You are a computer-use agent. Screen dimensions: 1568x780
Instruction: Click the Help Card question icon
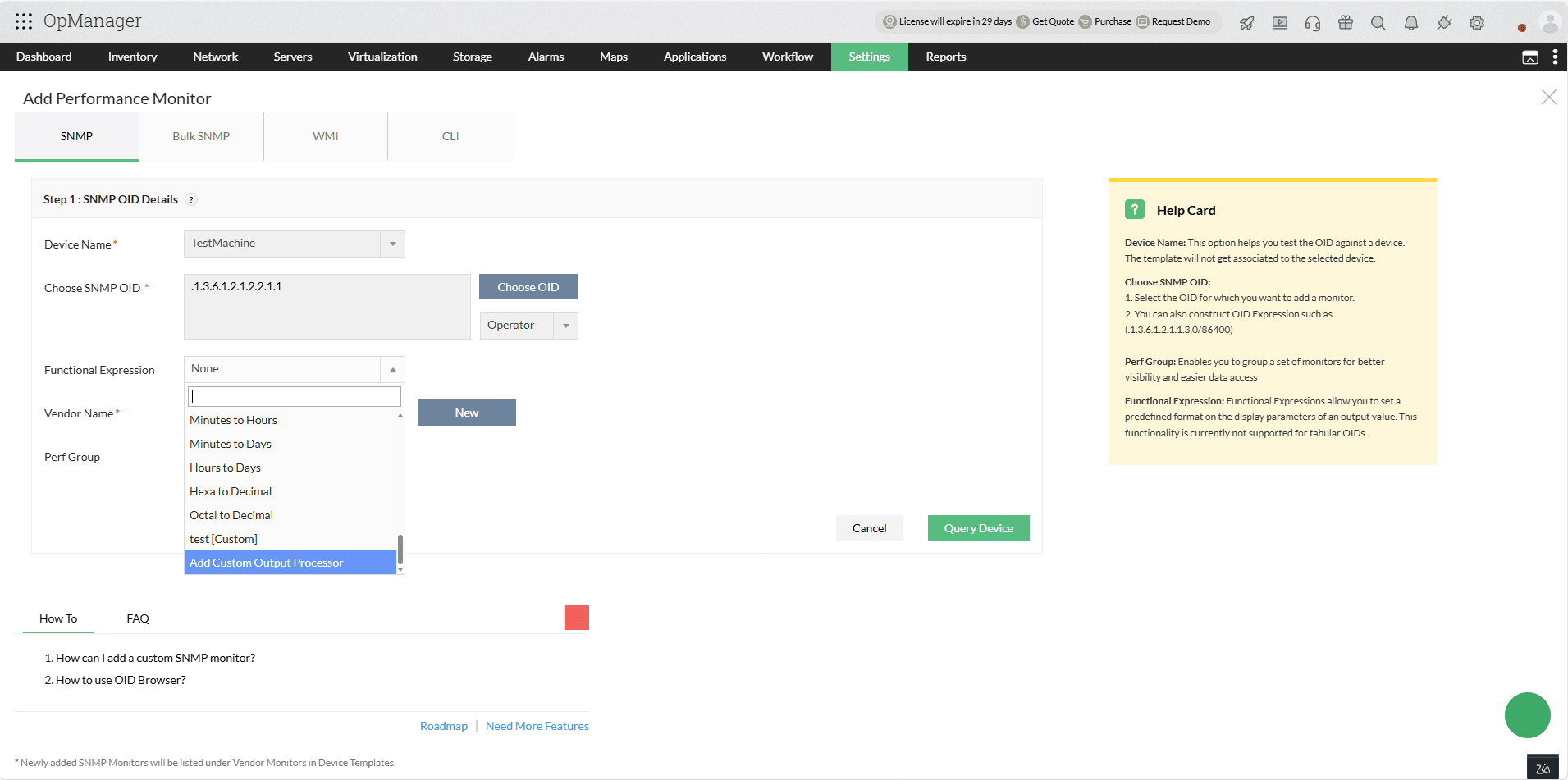pyautogui.click(x=1135, y=209)
